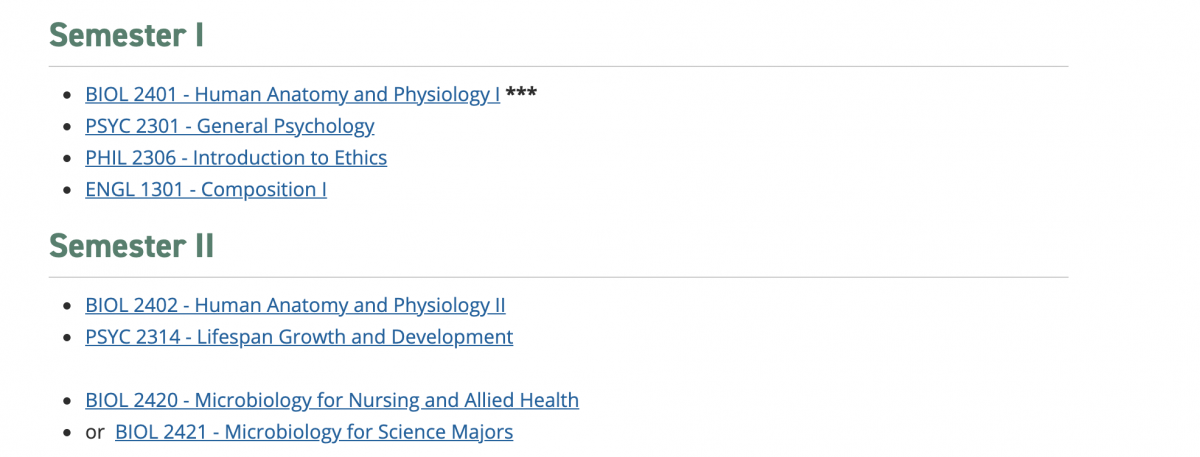Viewport: 1200px width, 457px height.
Task: View PSYC 2314 Lifespan Growth and Development
Action: (299, 337)
